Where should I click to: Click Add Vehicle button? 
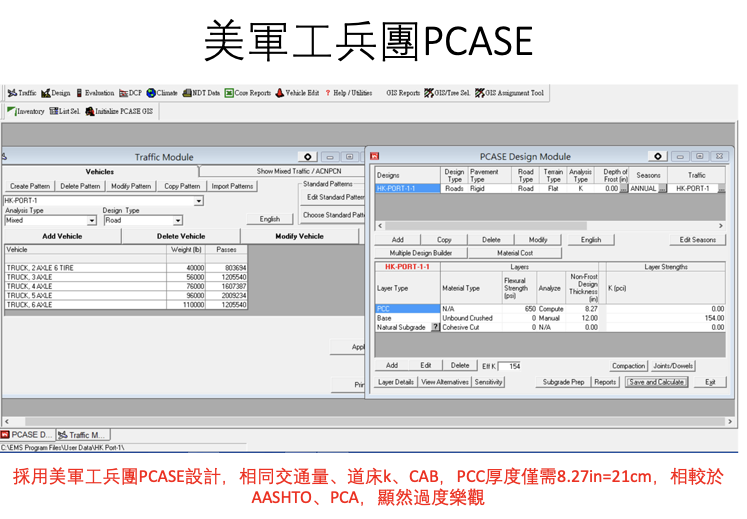click(62, 236)
